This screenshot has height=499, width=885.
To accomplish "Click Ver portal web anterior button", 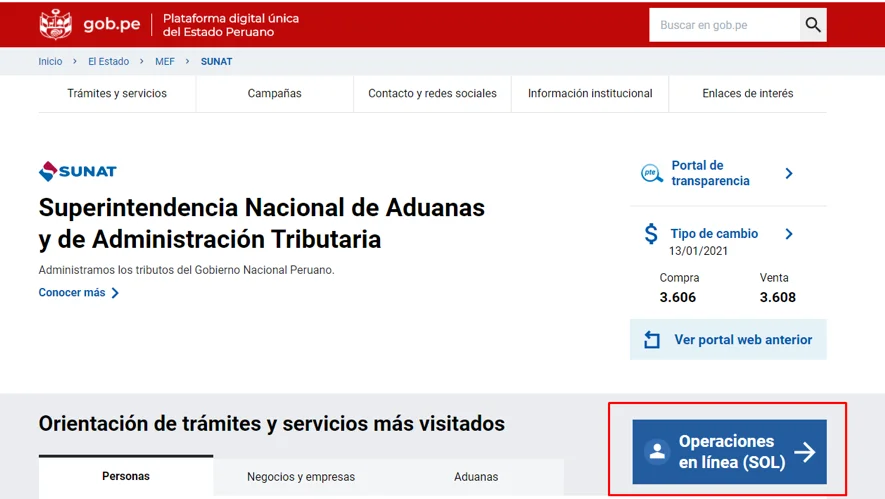I will 728,340.
